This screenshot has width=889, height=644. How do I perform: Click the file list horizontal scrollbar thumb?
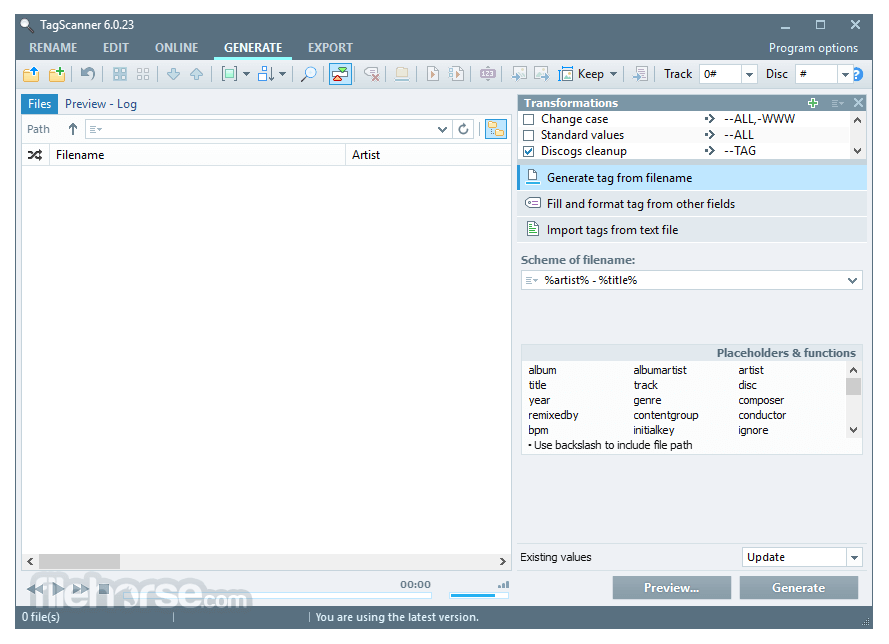tap(79, 562)
